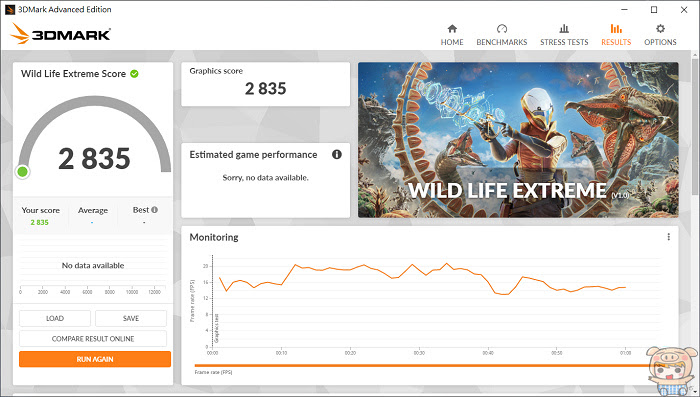Click the Frame rate (FPS) legend label
The height and width of the screenshot is (397, 700).
click(213, 372)
